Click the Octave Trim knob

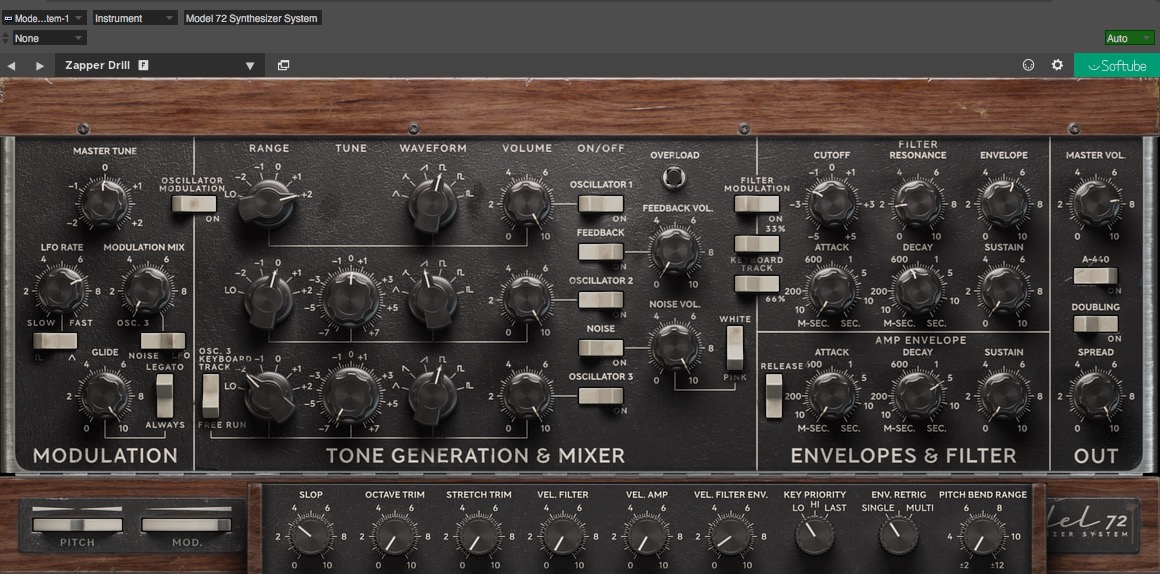click(x=394, y=536)
